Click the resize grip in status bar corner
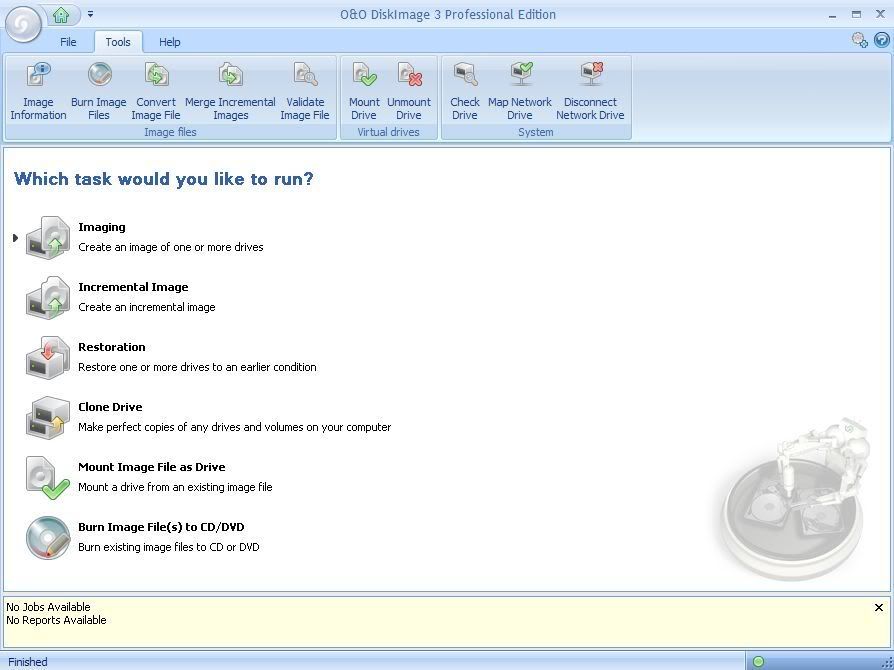 (x=887, y=663)
